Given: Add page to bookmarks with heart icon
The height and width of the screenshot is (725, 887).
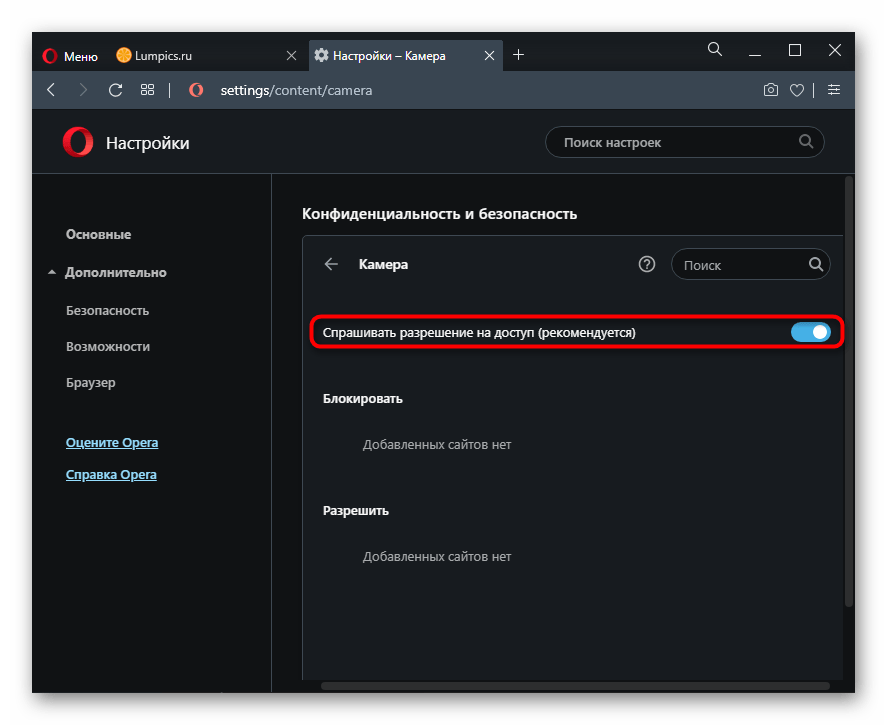Looking at the screenshot, I should pyautogui.click(x=797, y=90).
